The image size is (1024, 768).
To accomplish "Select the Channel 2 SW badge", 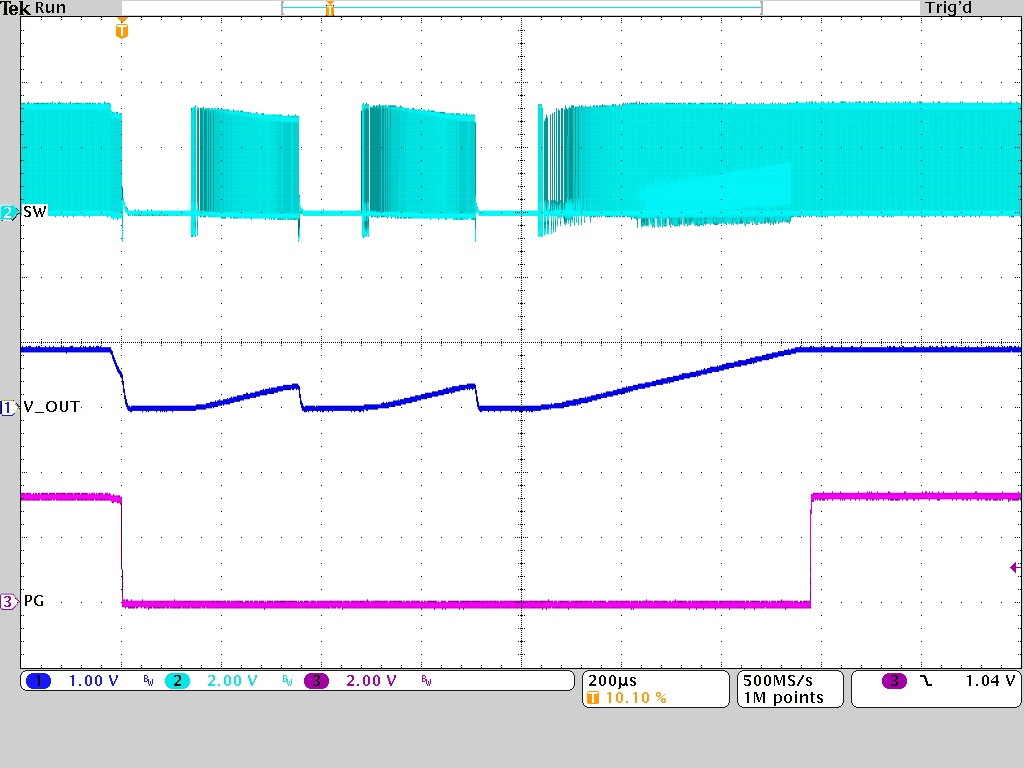I will click(x=8, y=211).
